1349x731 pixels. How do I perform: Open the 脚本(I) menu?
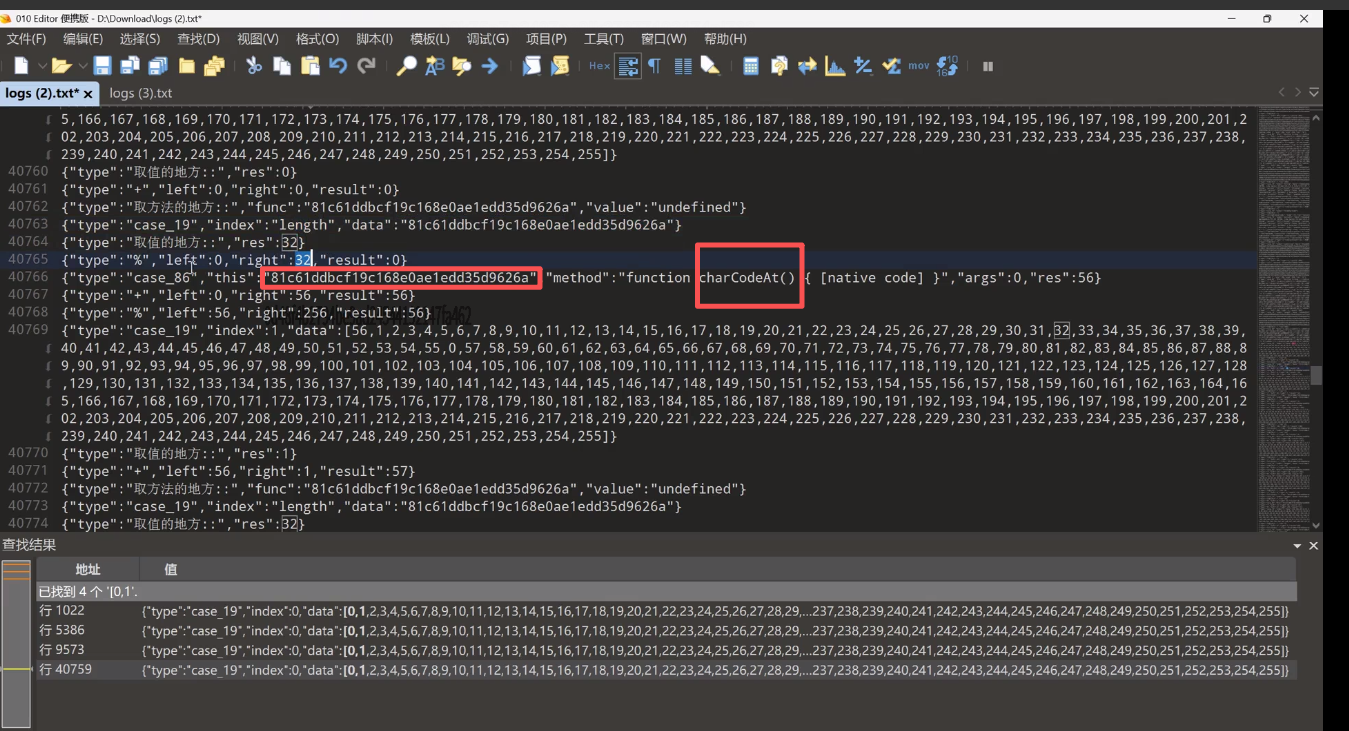pyautogui.click(x=375, y=39)
